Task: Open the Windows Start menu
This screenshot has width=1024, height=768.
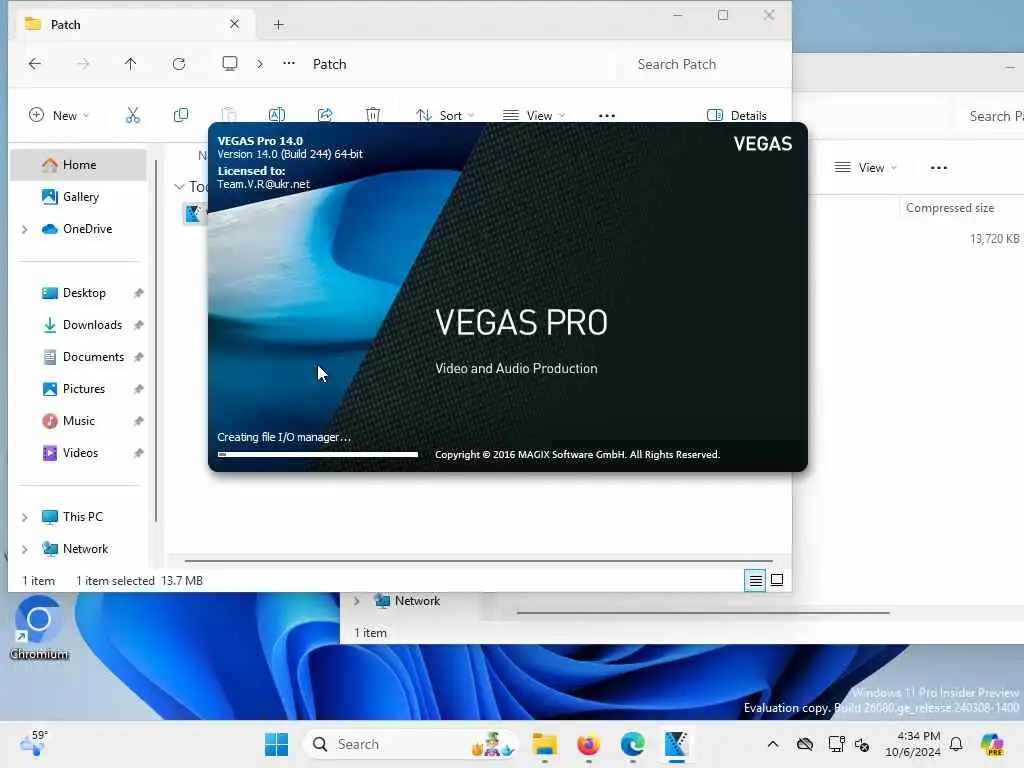Action: tap(276, 744)
